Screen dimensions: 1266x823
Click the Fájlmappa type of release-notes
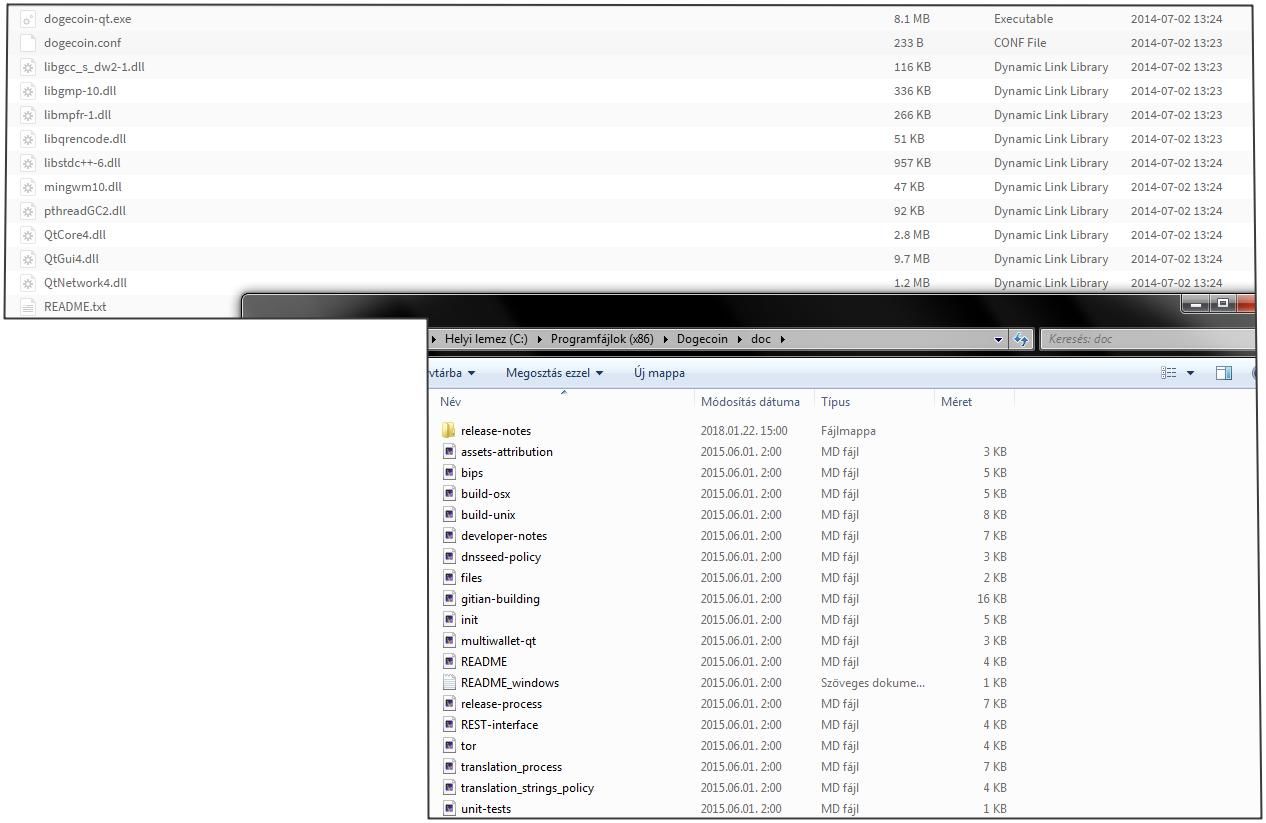tap(848, 431)
